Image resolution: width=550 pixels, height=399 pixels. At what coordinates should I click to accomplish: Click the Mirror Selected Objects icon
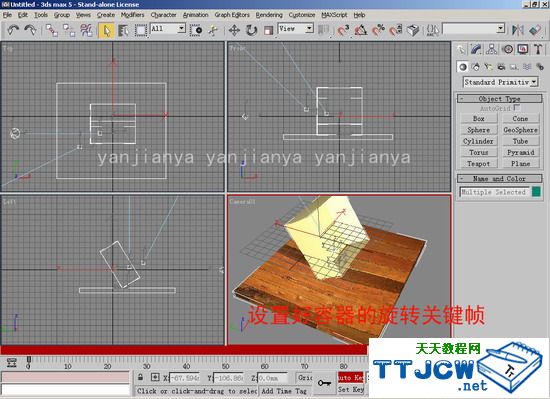tap(517, 30)
